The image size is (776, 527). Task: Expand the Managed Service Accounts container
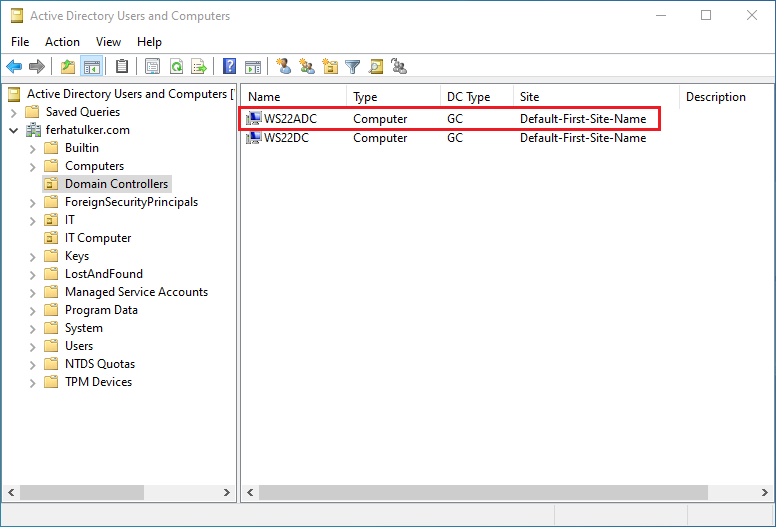tap(33, 293)
